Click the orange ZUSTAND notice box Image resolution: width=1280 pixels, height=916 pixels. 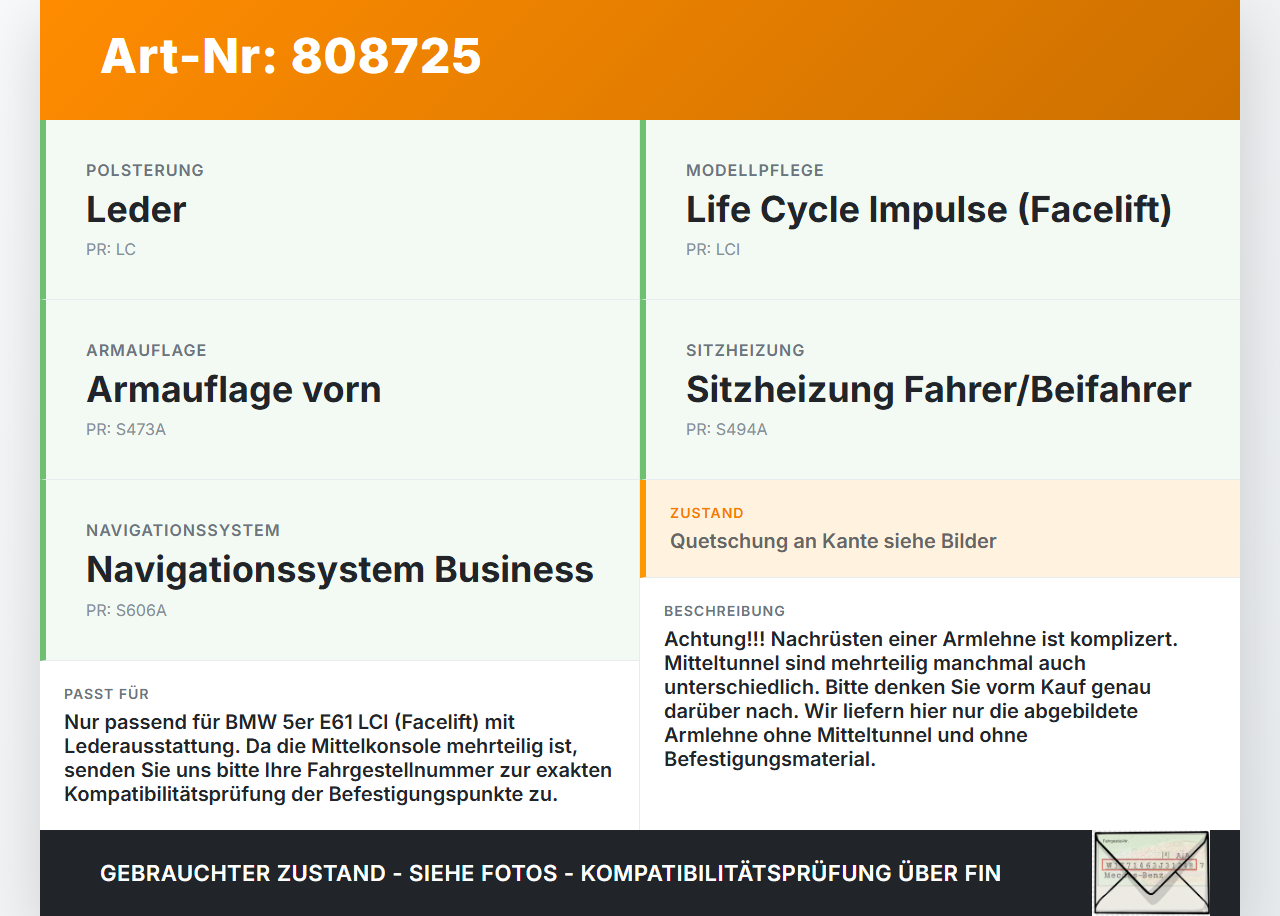click(940, 529)
